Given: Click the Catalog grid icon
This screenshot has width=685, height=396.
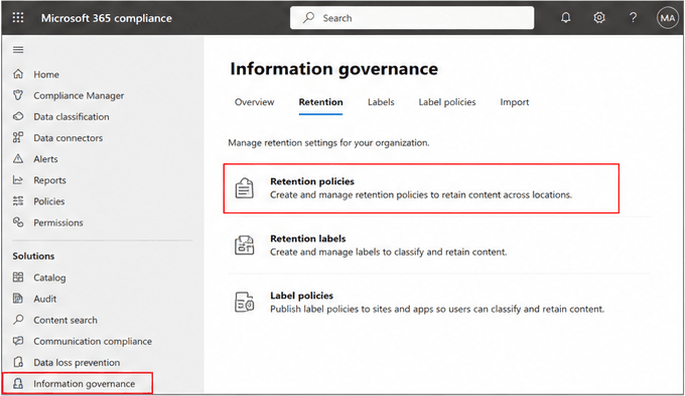Looking at the screenshot, I should coord(18,277).
